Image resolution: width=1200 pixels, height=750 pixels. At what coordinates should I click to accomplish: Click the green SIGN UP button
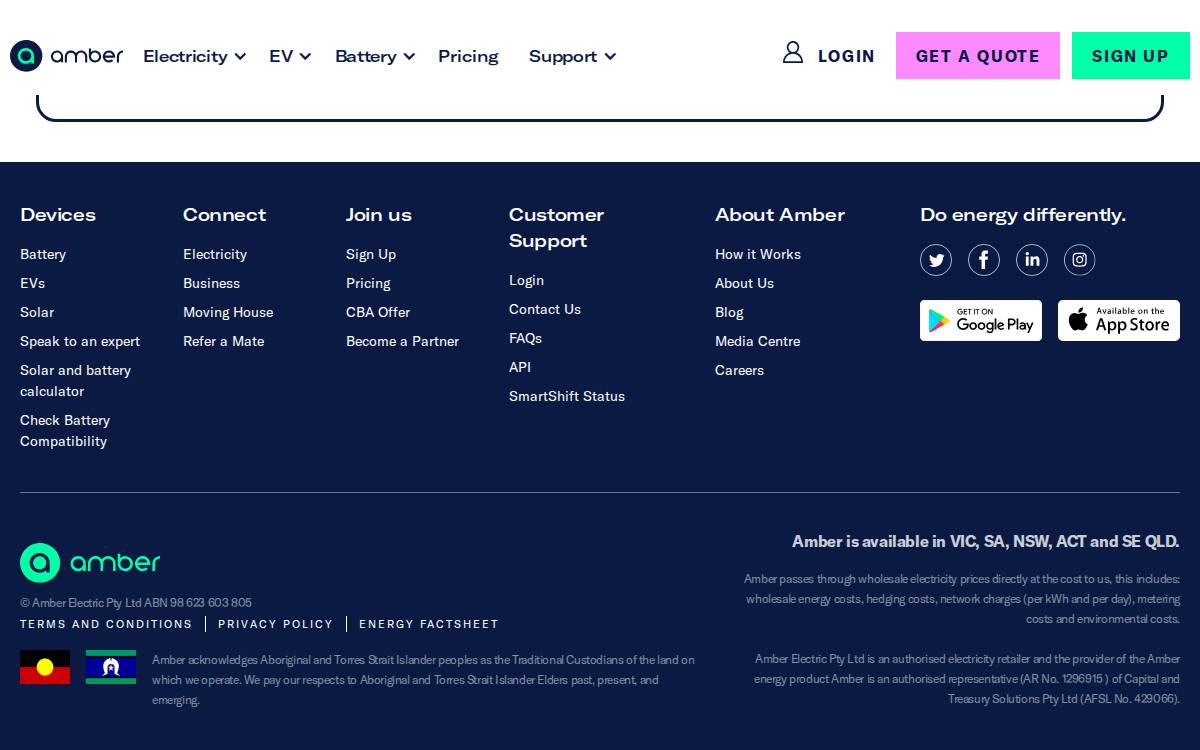point(1130,56)
